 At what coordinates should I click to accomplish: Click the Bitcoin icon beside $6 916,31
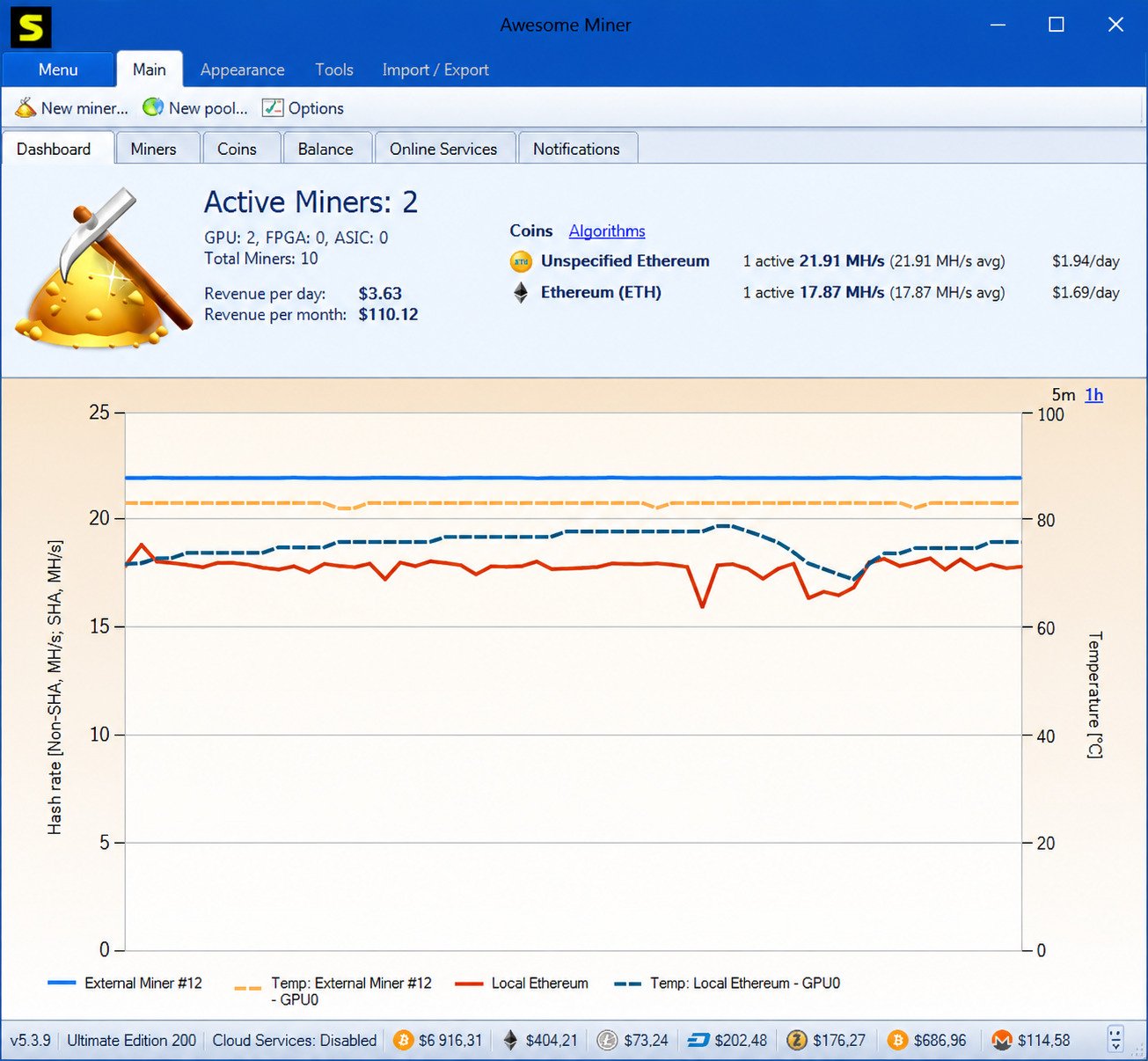tap(403, 1040)
